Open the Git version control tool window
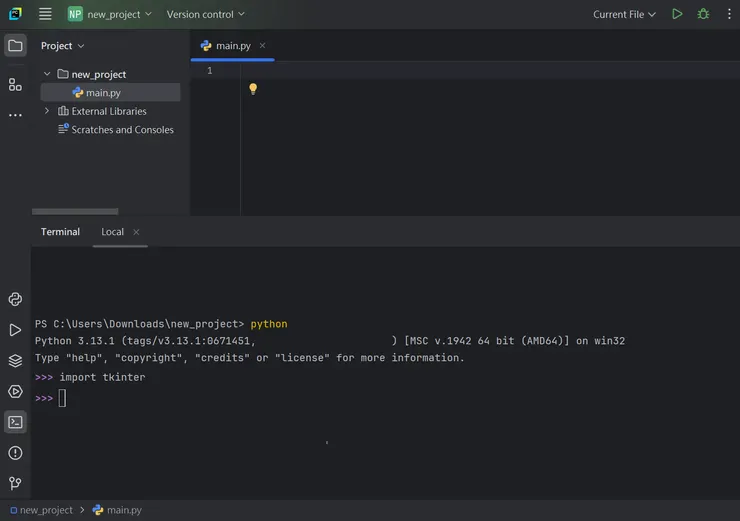The image size is (740, 521). [15, 484]
